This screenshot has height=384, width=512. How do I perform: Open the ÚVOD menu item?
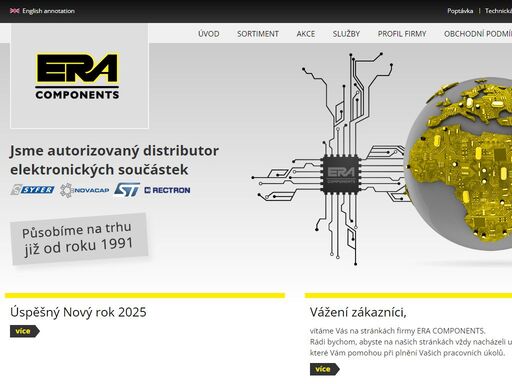point(209,34)
